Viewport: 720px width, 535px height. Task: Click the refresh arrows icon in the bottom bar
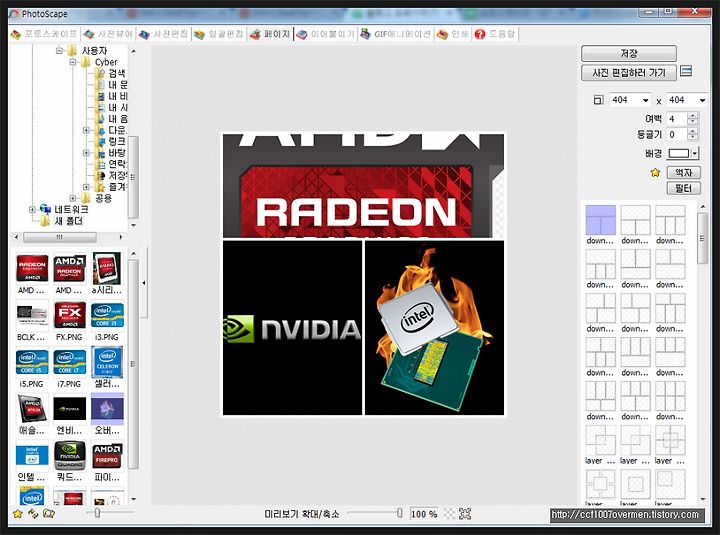[x=33, y=513]
